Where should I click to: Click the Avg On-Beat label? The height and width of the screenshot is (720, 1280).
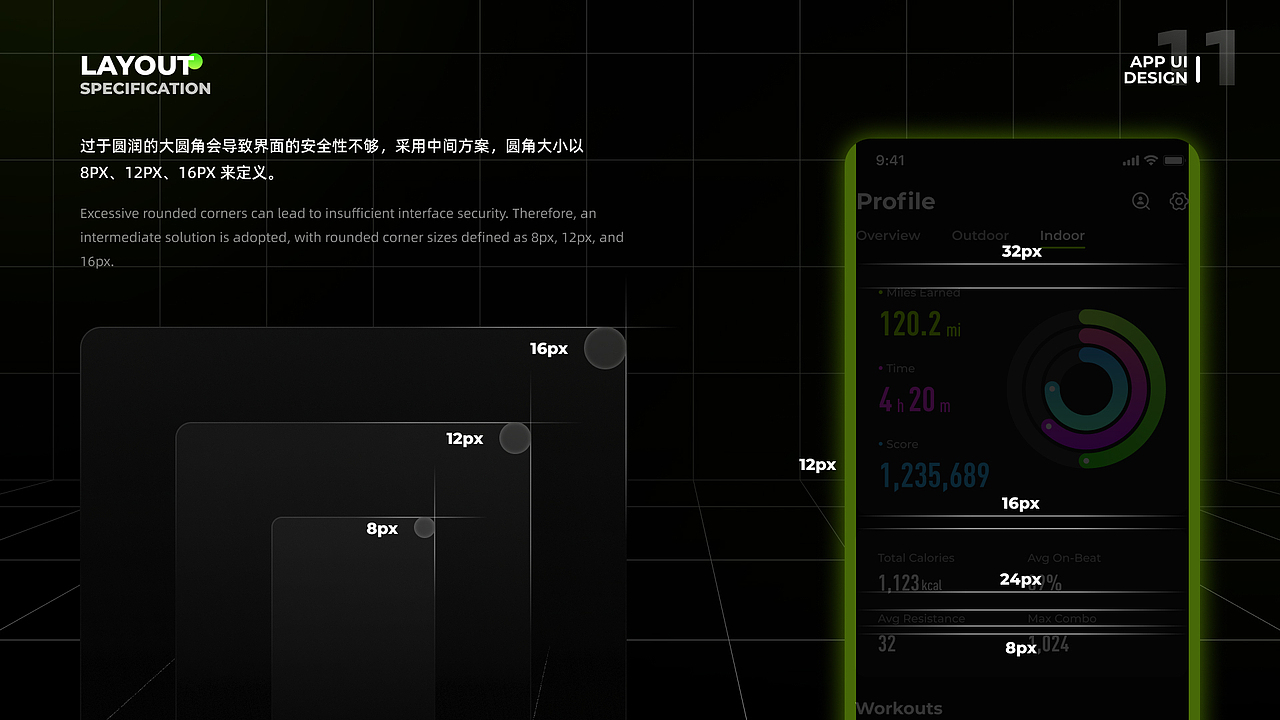tap(1064, 558)
